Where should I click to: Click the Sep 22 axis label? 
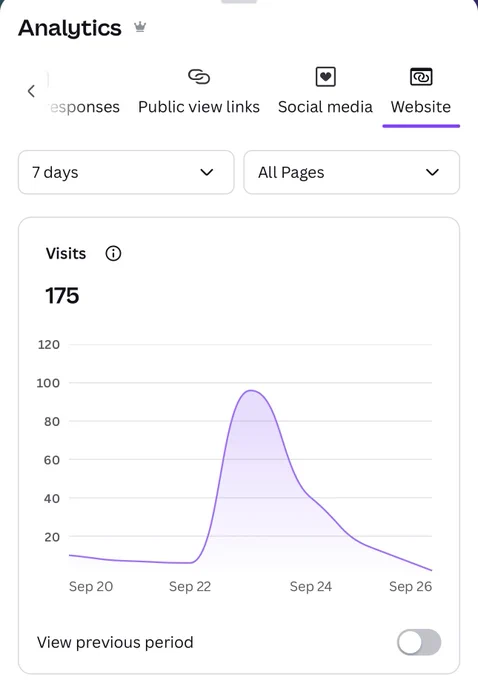click(190, 586)
